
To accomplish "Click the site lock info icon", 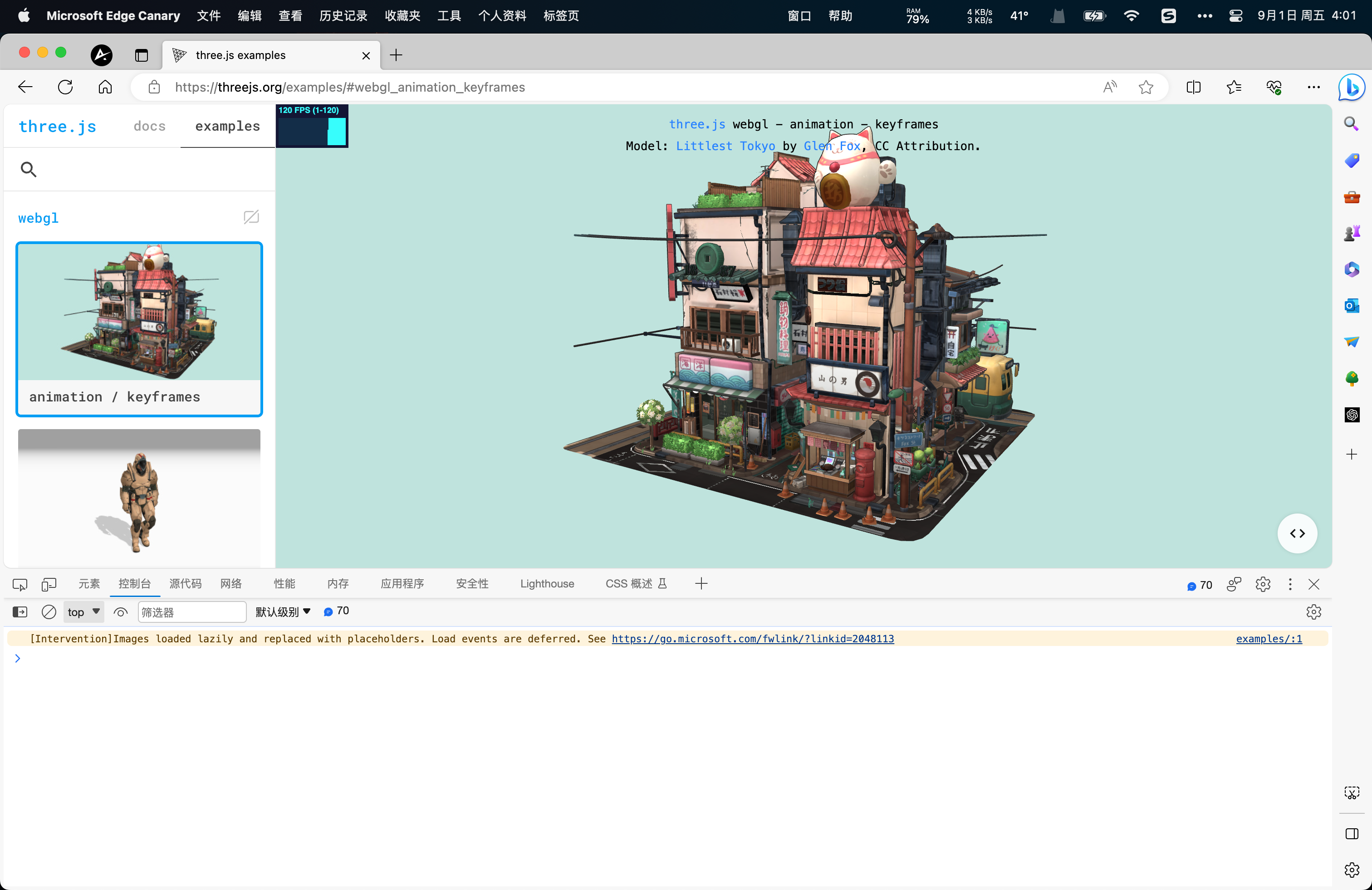I will coord(154,87).
